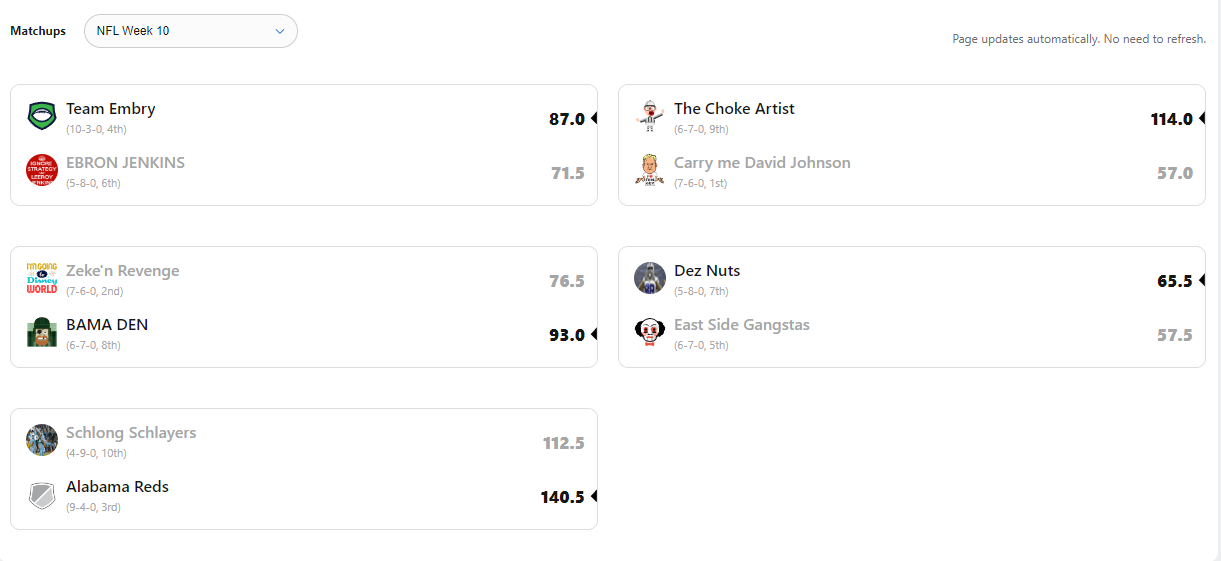This screenshot has height=561, width=1221.
Task: Click Team Embry's green football helmet logo
Action: click(x=42, y=116)
